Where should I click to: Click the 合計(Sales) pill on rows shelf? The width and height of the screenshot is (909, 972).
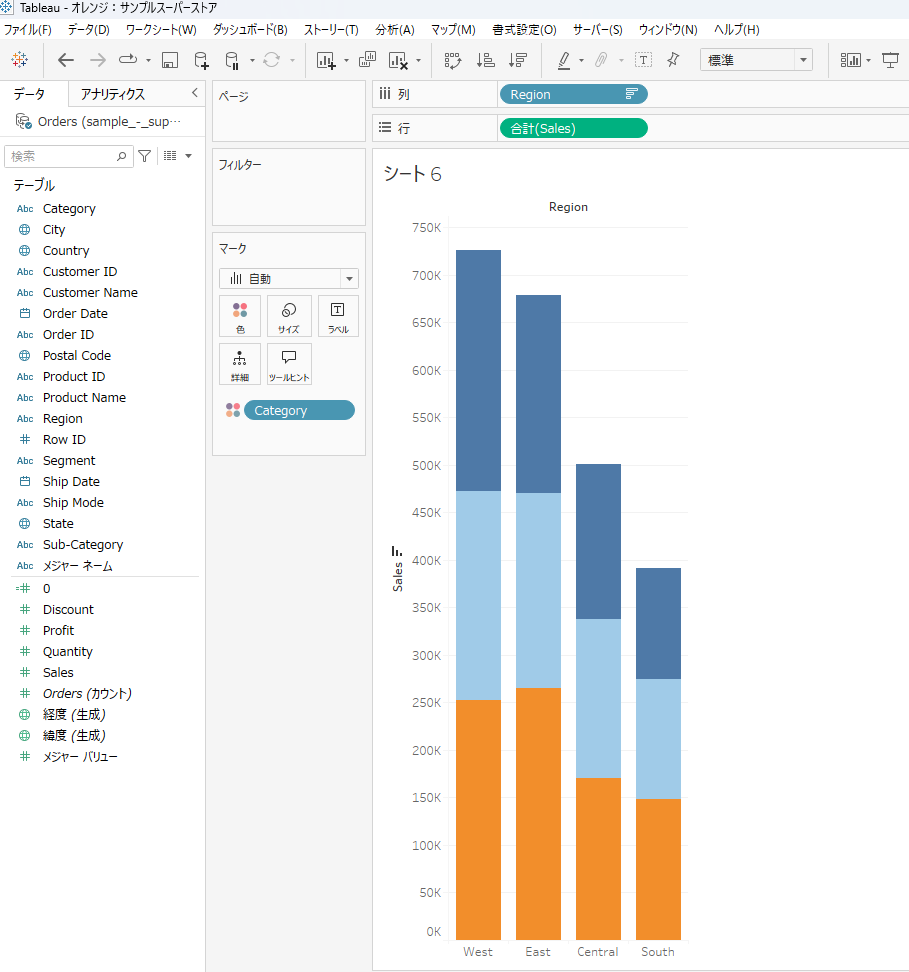(x=572, y=128)
